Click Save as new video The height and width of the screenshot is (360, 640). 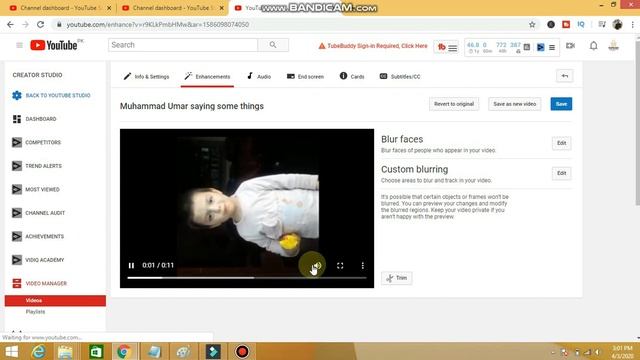click(514, 104)
